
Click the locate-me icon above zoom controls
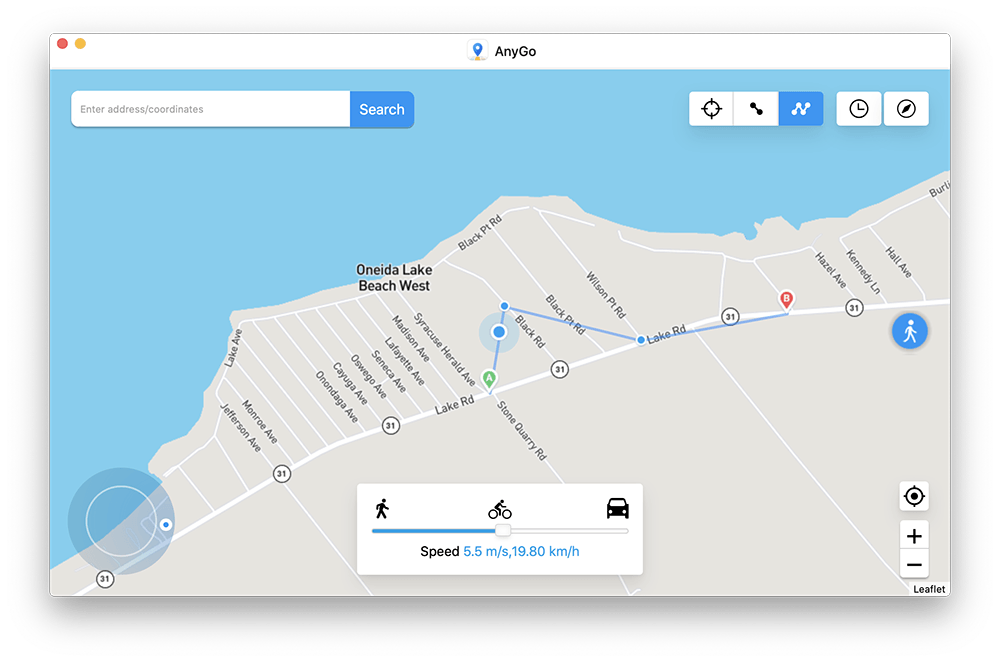click(913, 496)
